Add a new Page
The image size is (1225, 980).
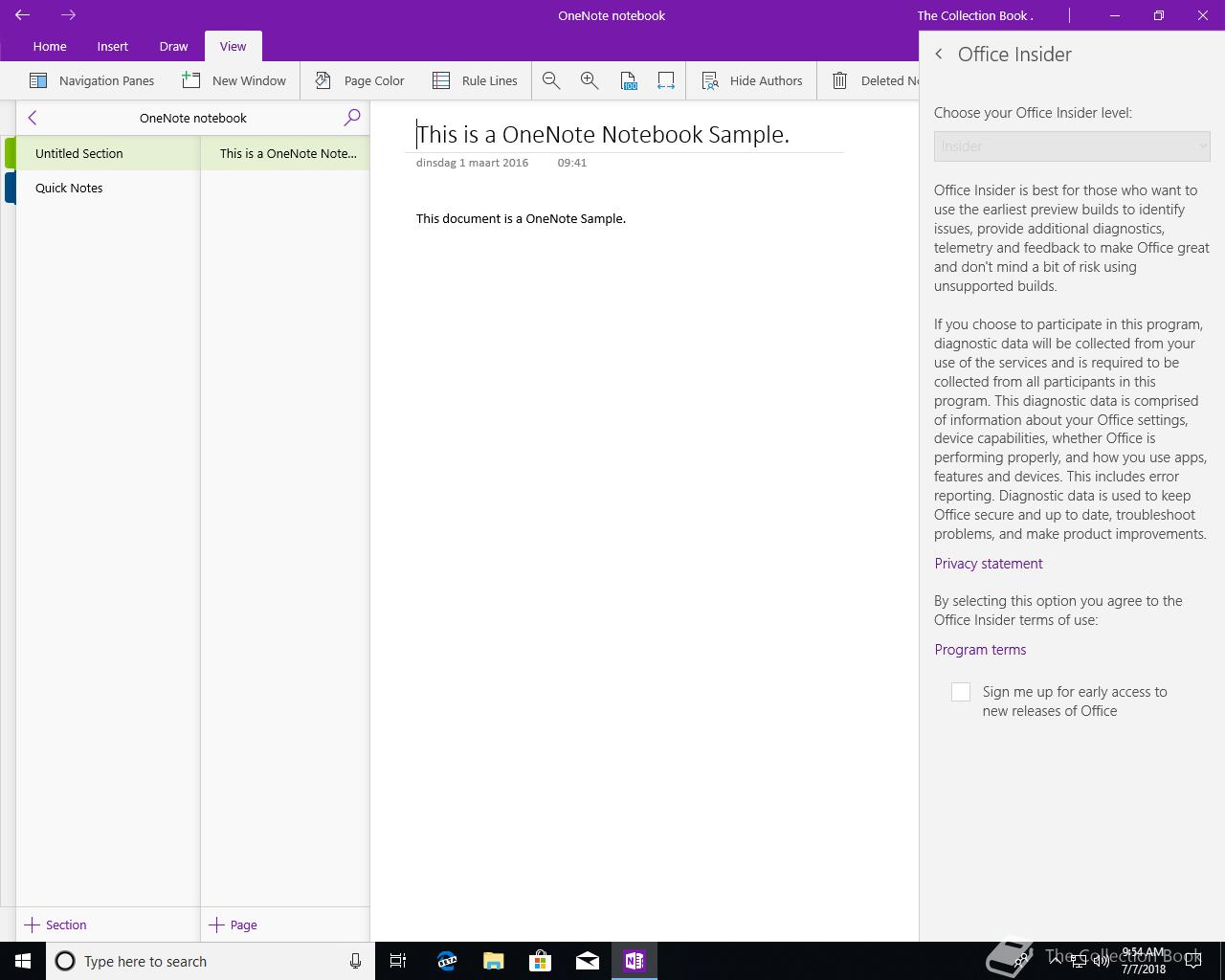pos(234,924)
